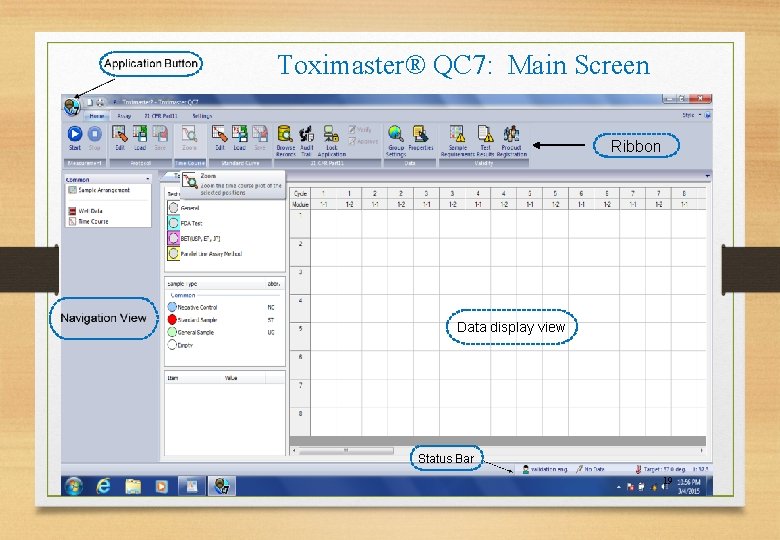Open Sample Requirements validity check
780x540 pixels.
pos(458,141)
